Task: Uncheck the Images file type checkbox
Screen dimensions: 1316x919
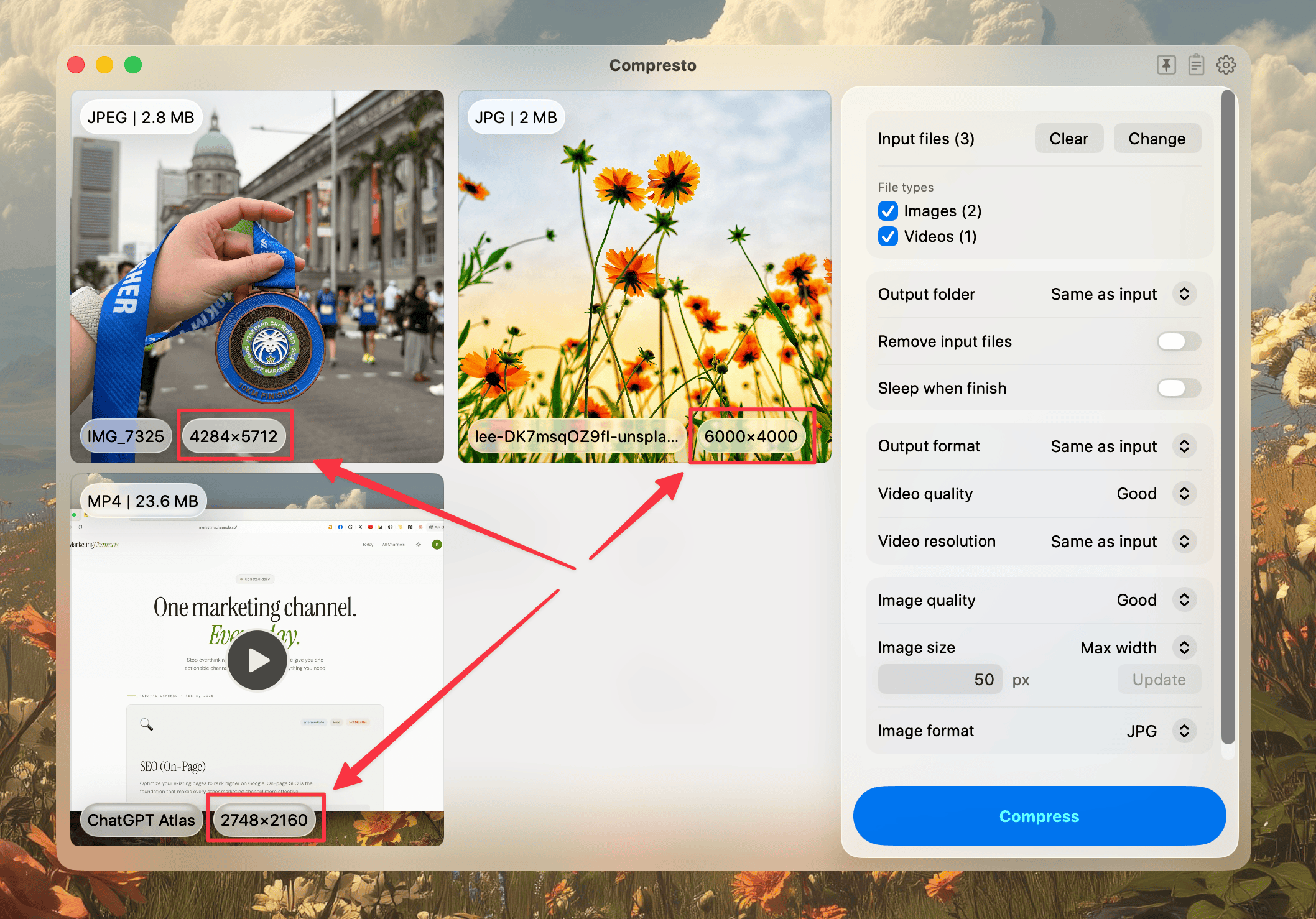Action: (x=888, y=211)
